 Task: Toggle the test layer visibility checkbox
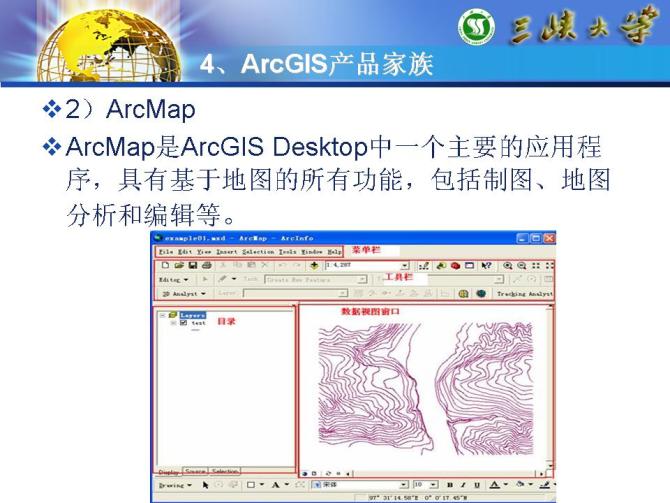click(x=183, y=323)
